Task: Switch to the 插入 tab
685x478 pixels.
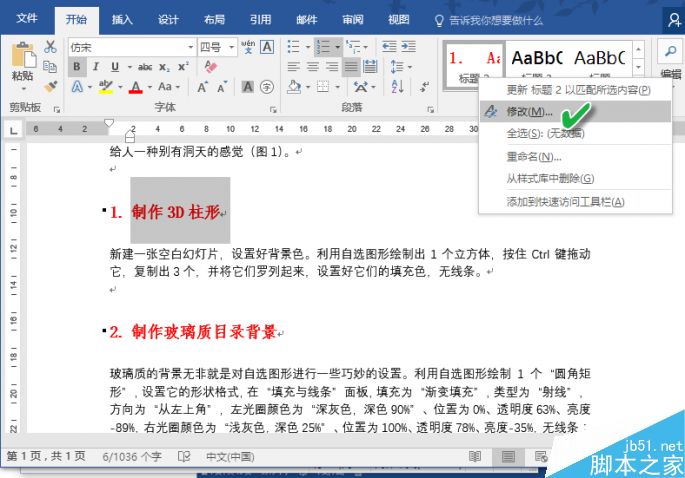Action: coord(122,20)
